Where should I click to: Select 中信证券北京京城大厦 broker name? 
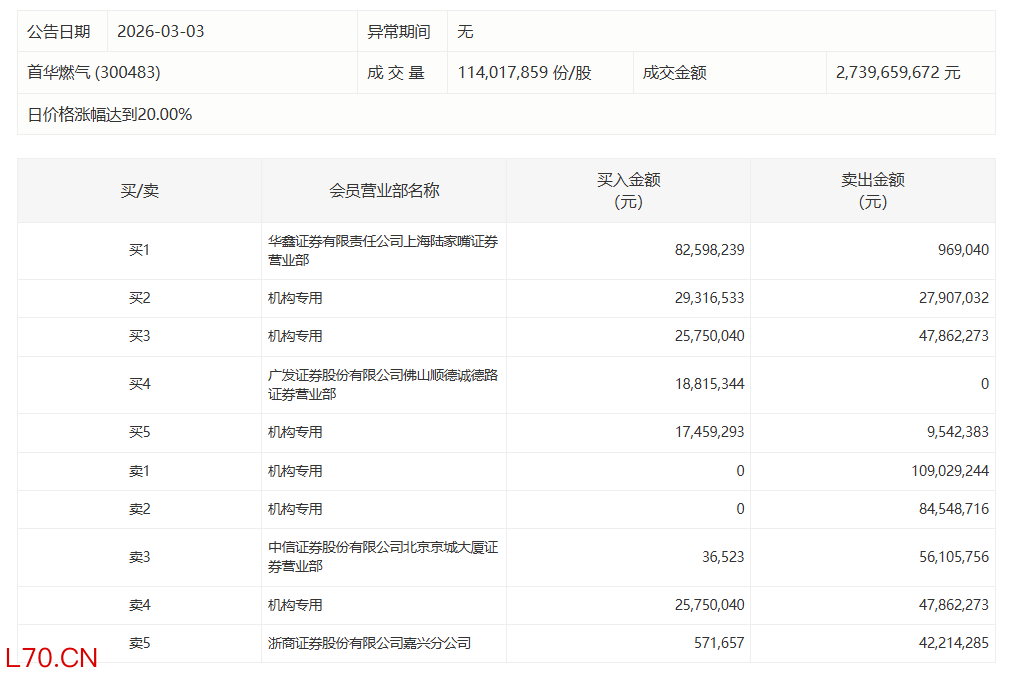tap(382, 557)
